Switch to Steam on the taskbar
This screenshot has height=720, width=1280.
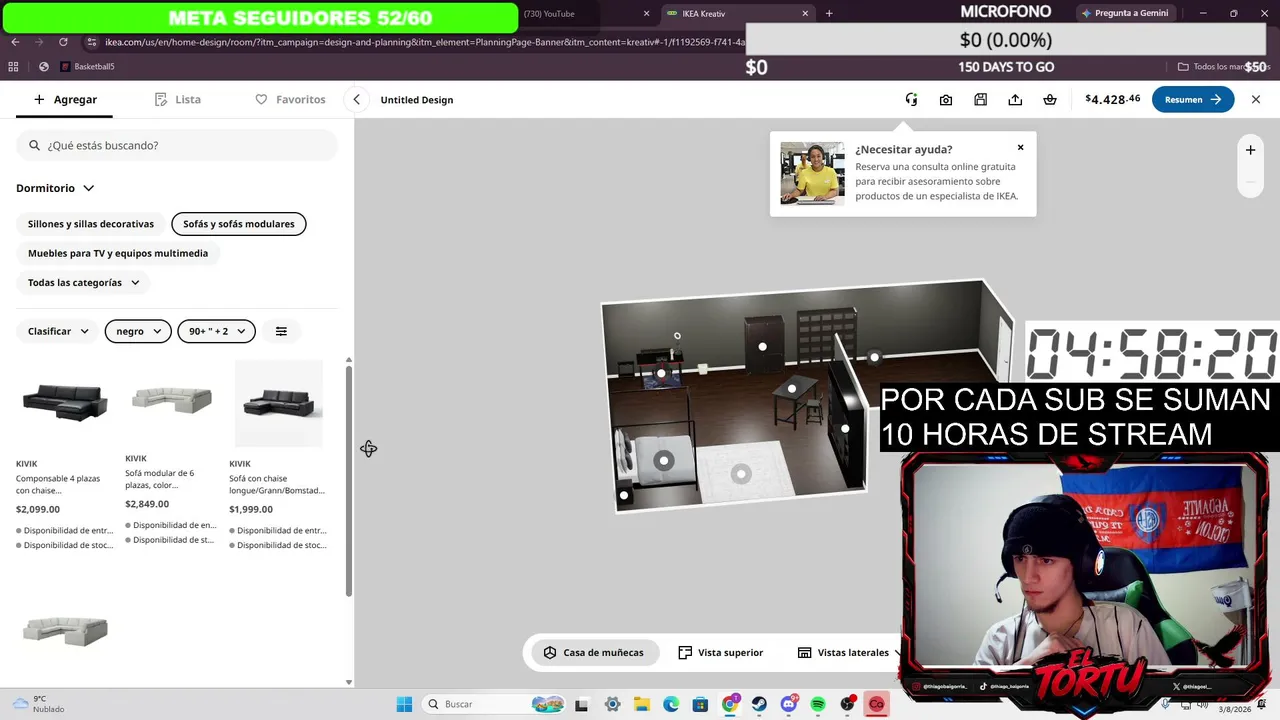point(759,704)
